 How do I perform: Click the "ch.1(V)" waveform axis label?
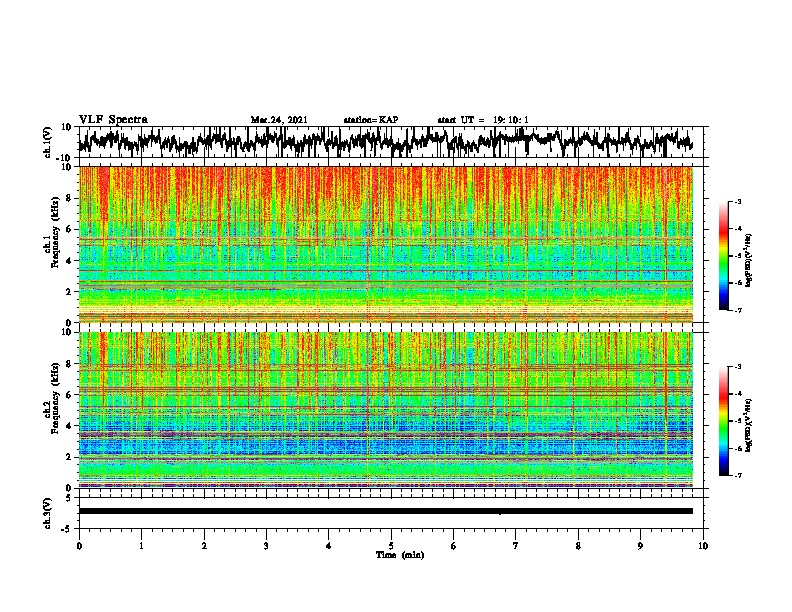point(47,142)
